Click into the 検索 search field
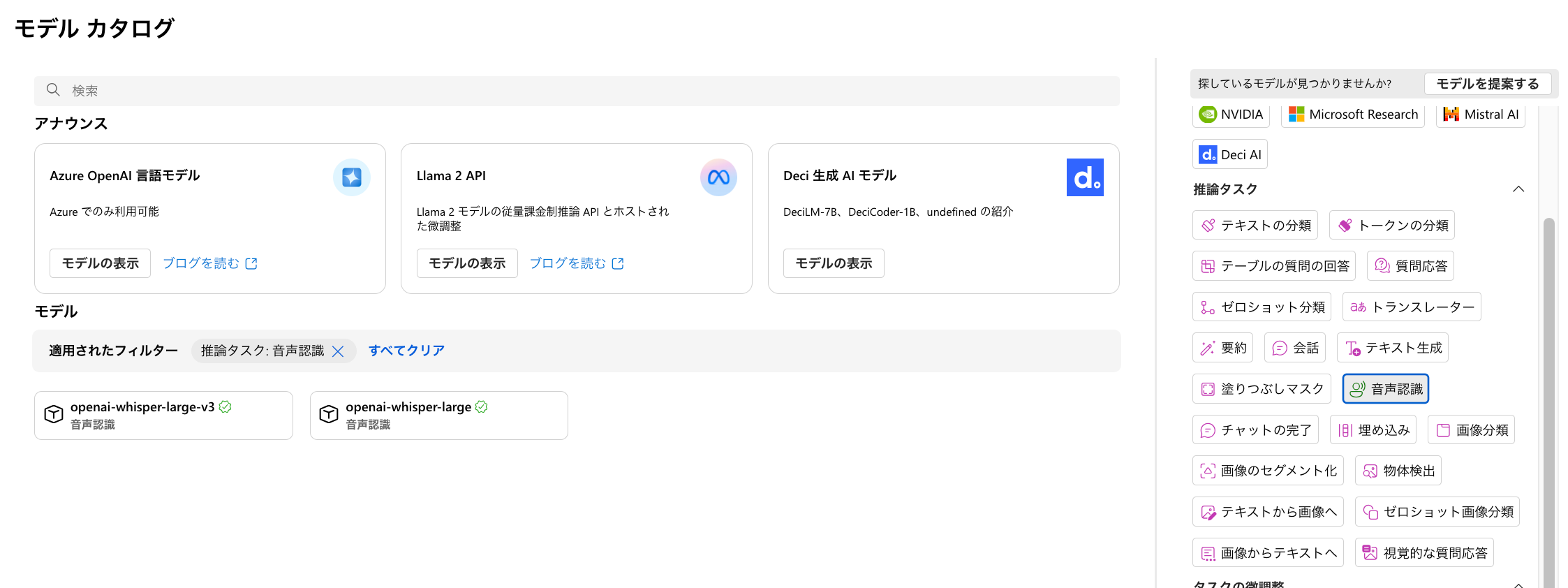This screenshot has width=1568, height=588. click(x=577, y=91)
